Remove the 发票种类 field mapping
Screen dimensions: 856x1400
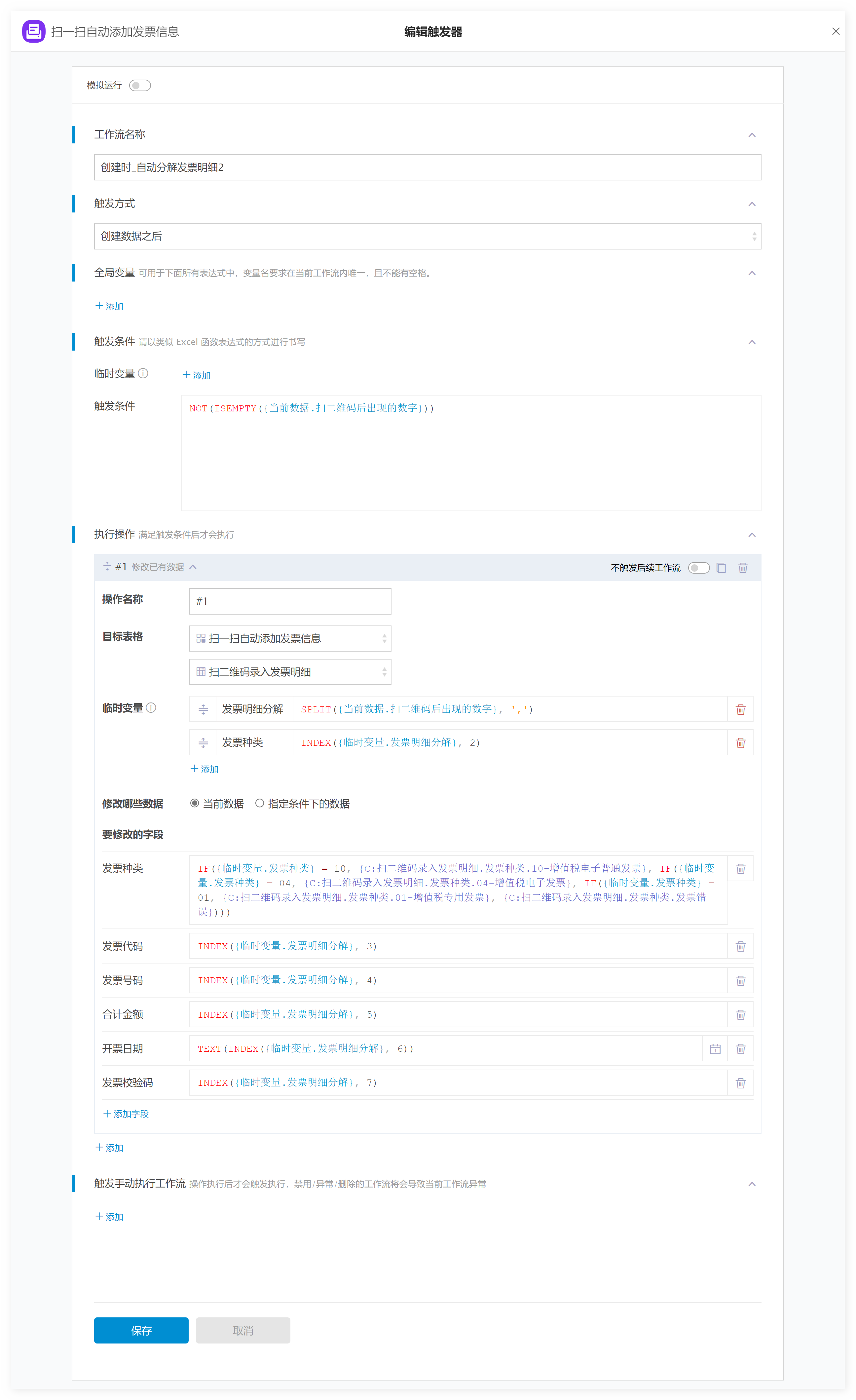tap(740, 869)
